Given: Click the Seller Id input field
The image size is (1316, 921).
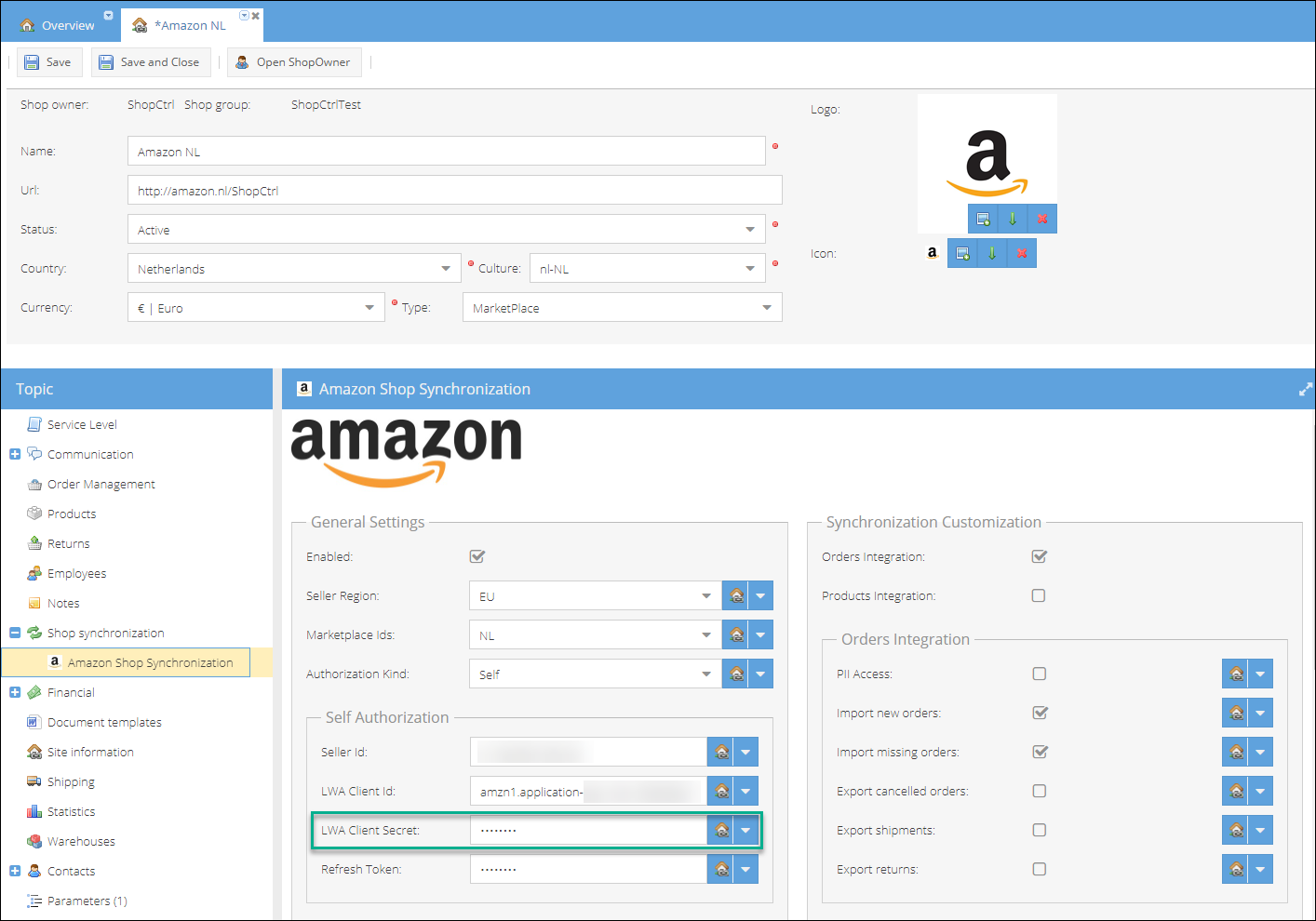Looking at the screenshot, I should click(588, 752).
